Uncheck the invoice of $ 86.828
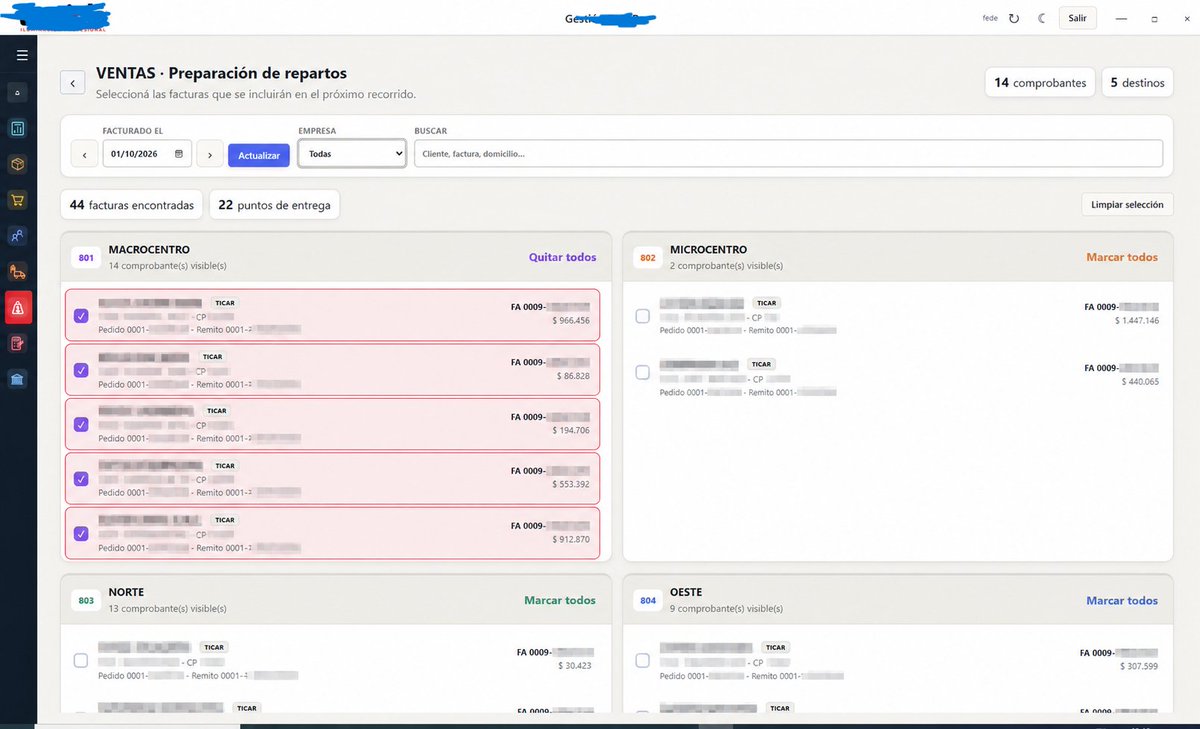Screen dimensions: 1200x729 coord(81,370)
